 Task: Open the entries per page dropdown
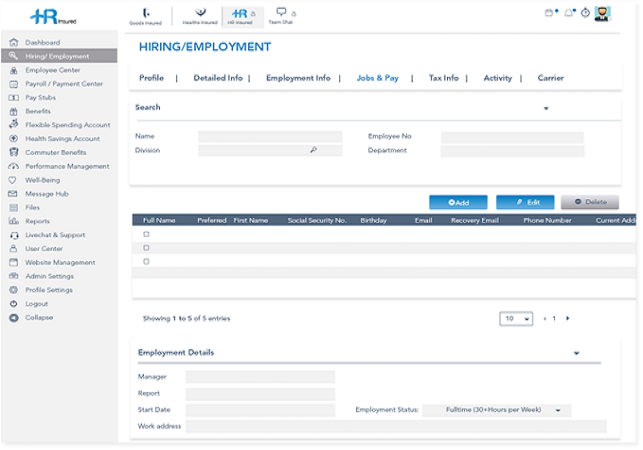coord(516,319)
